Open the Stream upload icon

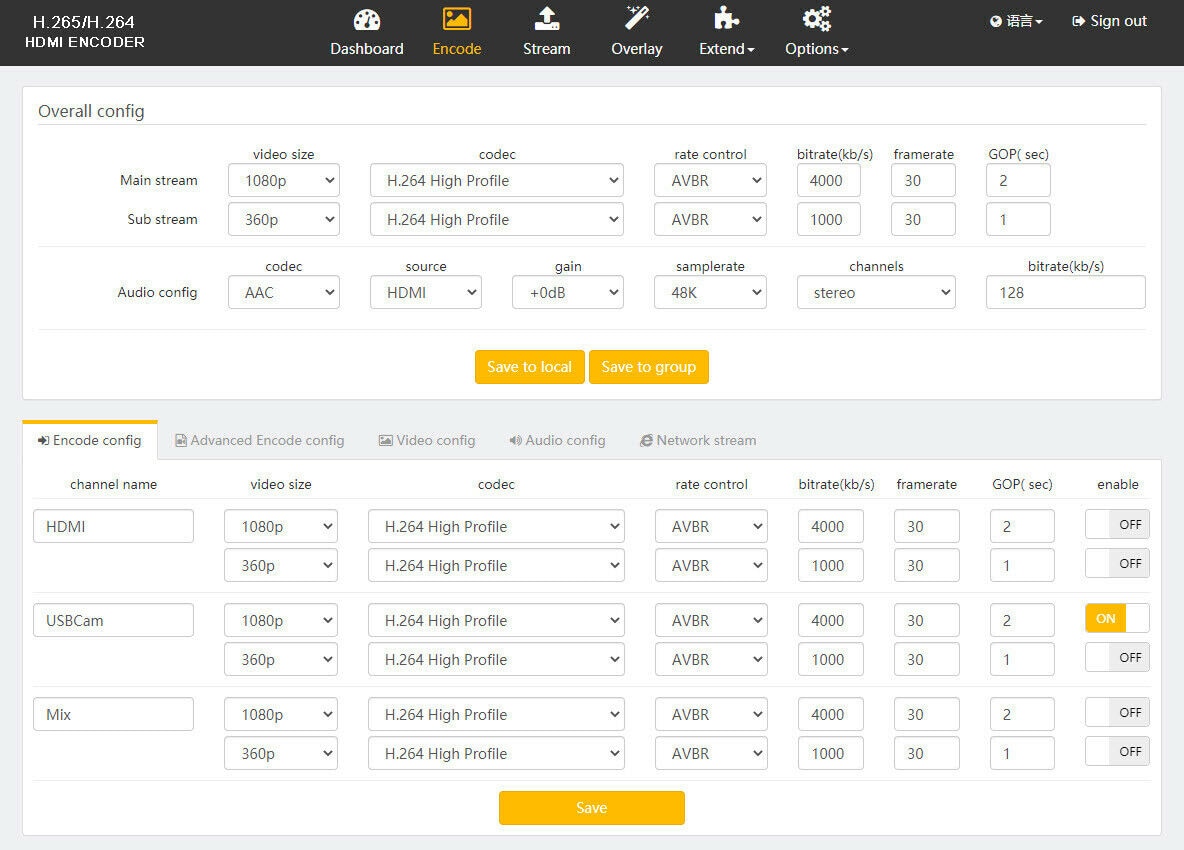[x=547, y=19]
